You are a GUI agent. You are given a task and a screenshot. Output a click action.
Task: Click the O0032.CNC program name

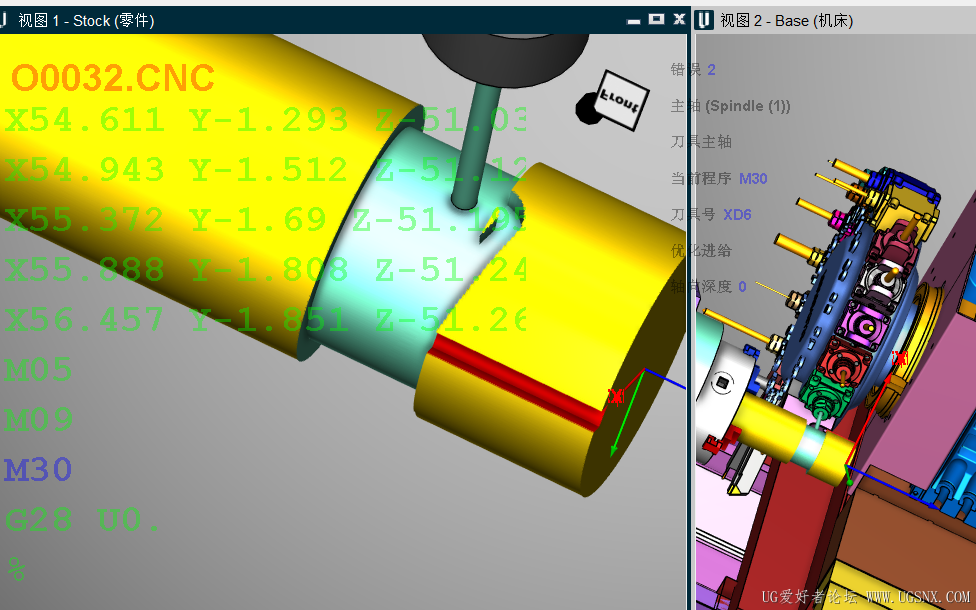point(113,78)
